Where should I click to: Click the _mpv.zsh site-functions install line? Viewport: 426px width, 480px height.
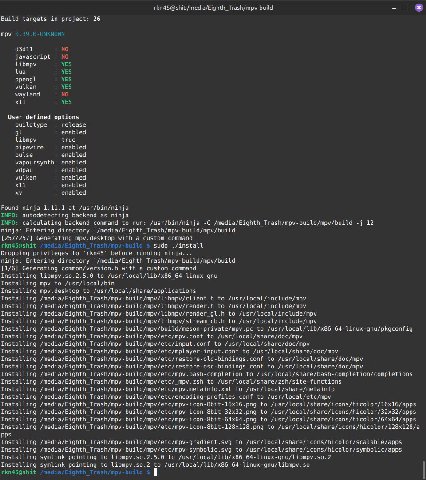171,381
